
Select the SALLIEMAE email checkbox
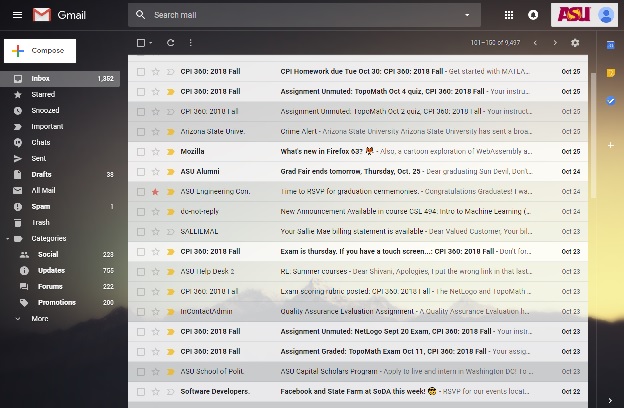[141, 232]
